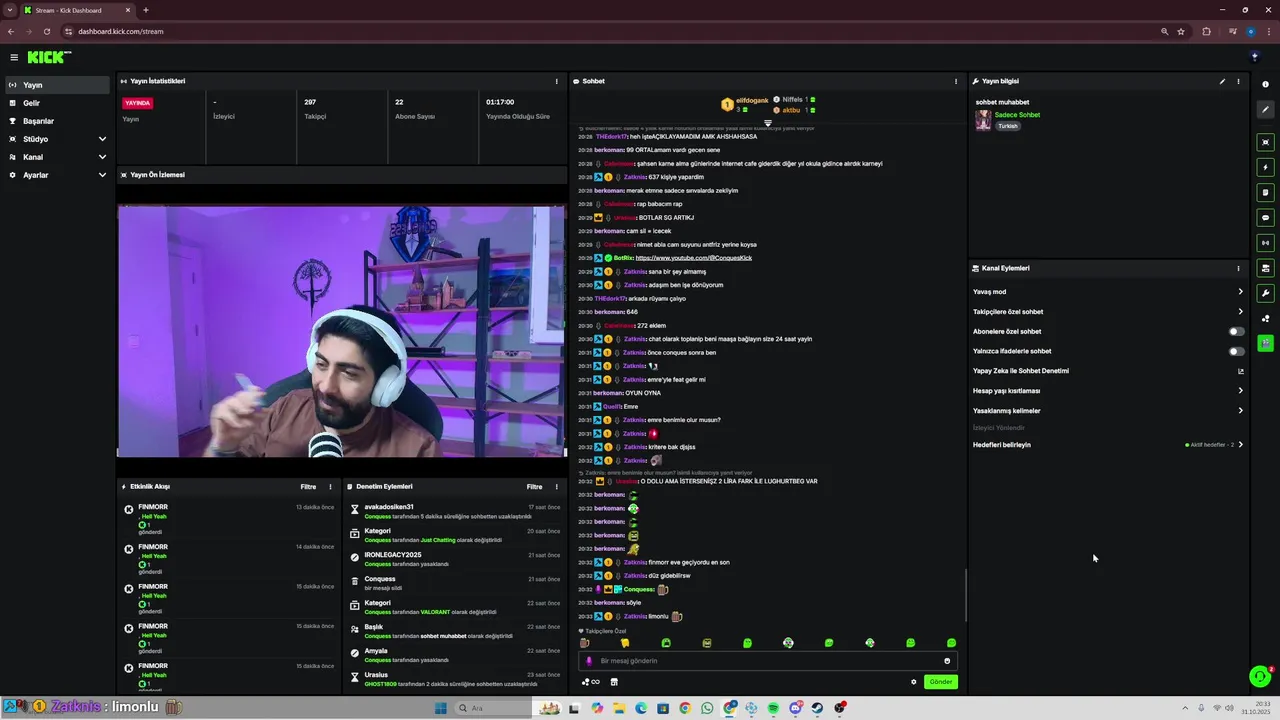Reload the page
This screenshot has width=1280, height=720.
tap(46, 31)
